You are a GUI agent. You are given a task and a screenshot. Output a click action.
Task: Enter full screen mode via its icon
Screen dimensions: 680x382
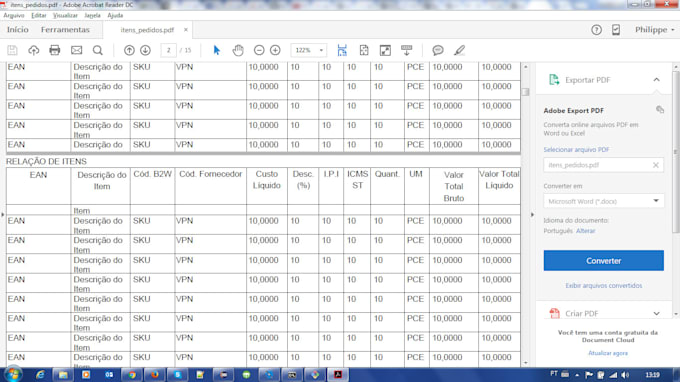point(385,50)
